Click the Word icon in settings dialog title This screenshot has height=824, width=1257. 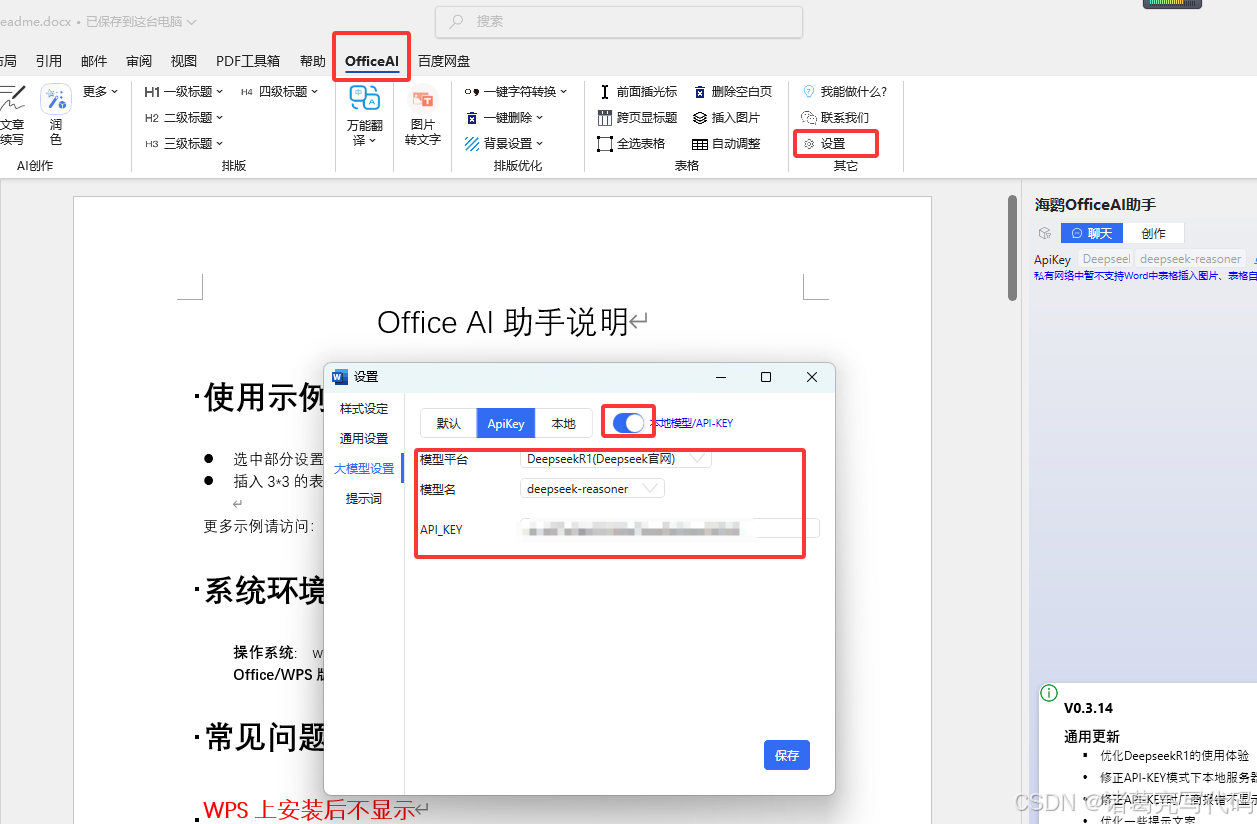click(x=340, y=377)
